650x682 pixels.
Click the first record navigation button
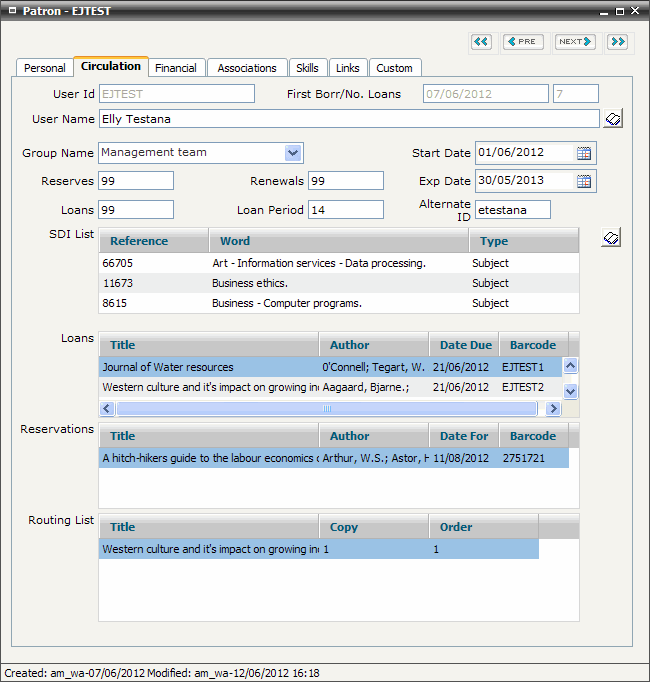(x=482, y=42)
